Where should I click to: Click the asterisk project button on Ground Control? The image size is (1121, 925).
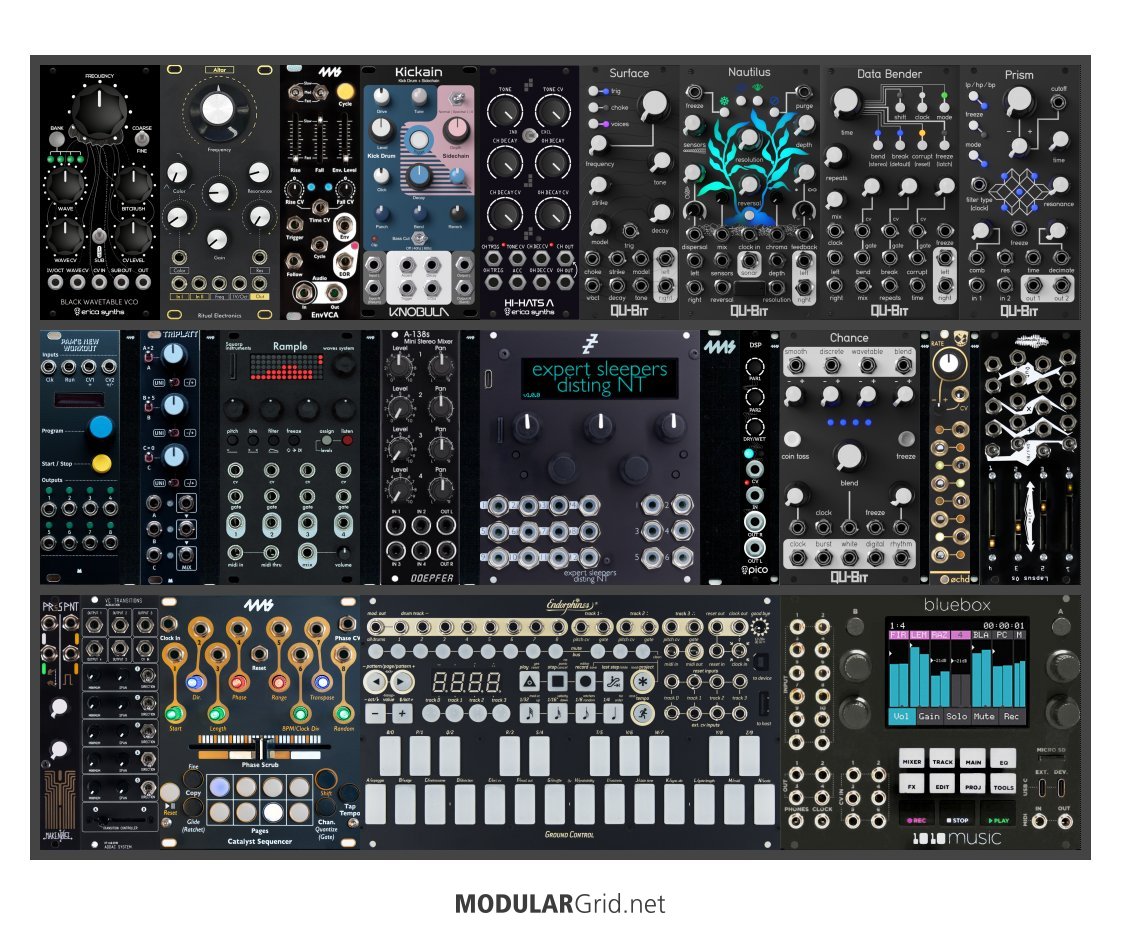[643, 681]
